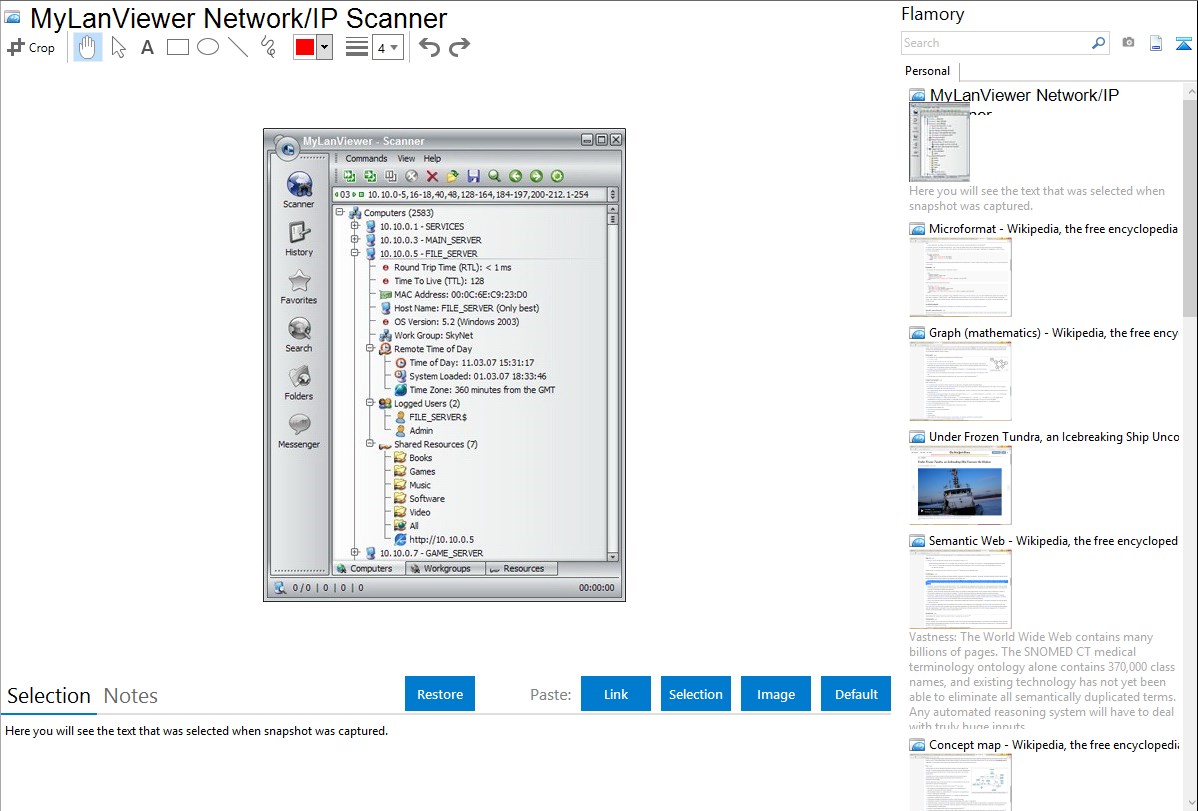Click into the Flamory Search field

996,43
